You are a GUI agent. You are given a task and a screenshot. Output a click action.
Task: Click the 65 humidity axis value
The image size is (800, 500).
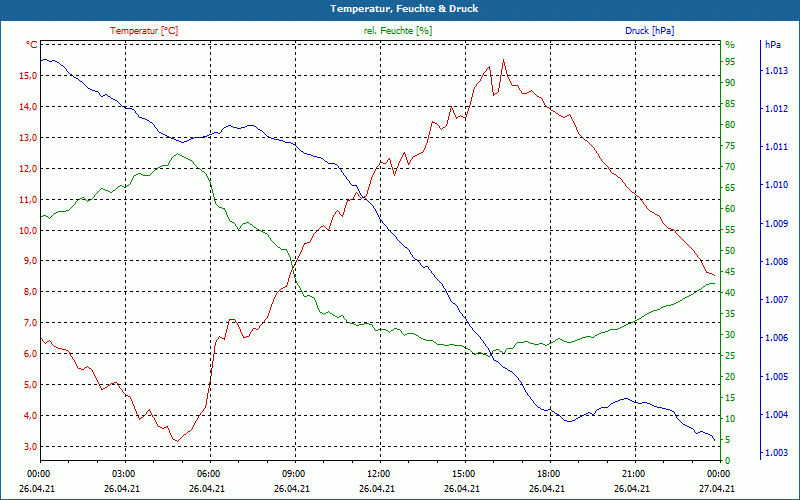coord(730,188)
